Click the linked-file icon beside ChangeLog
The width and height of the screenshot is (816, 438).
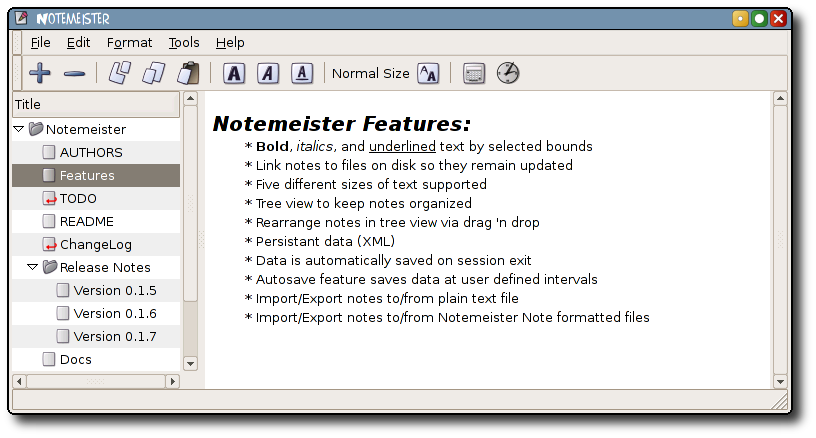click(49, 244)
